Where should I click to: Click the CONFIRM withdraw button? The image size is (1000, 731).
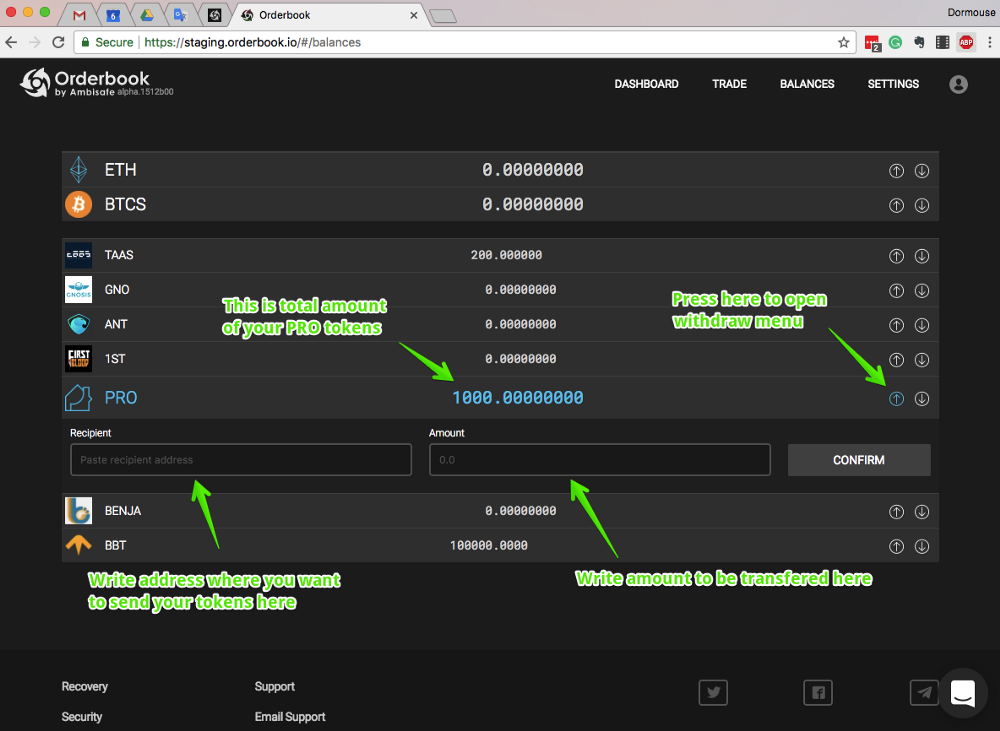click(x=859, y=460)
